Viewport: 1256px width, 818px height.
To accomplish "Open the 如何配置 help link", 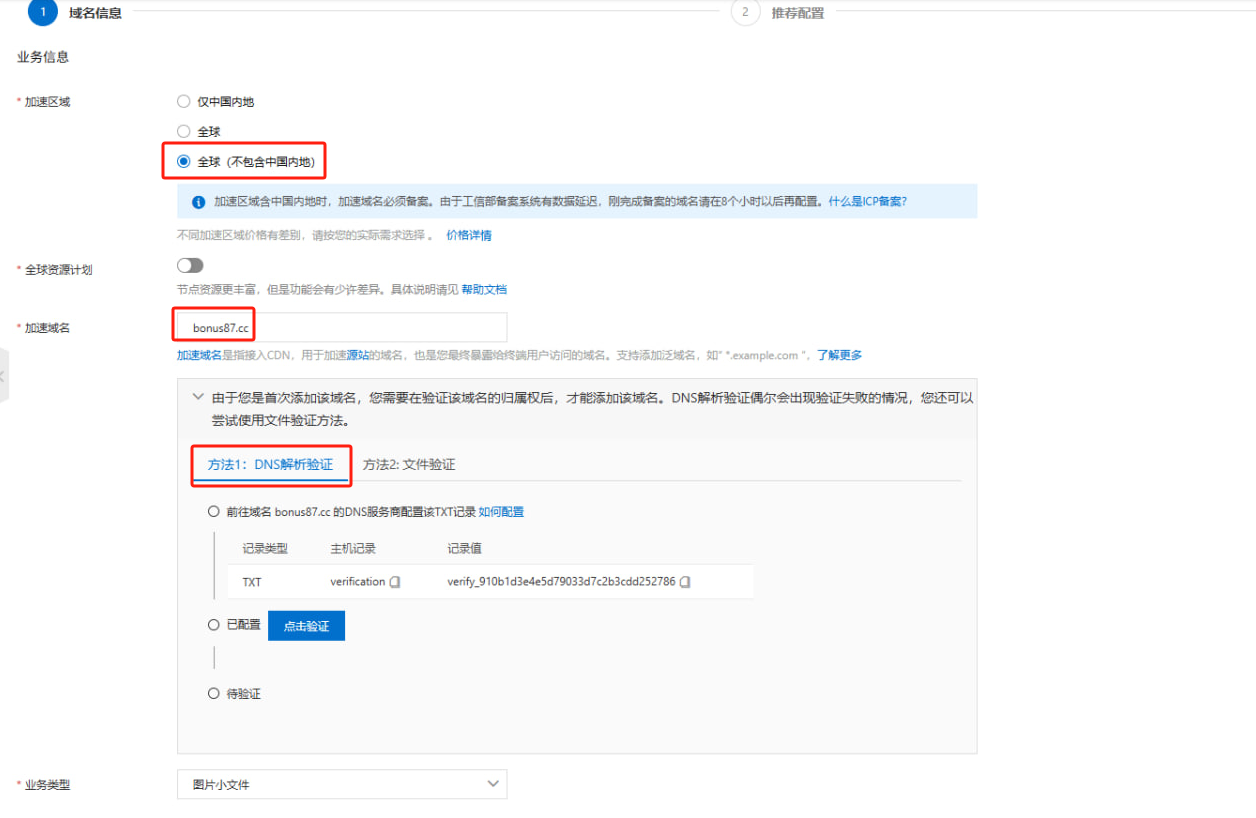I will click(x=501, y=512).
